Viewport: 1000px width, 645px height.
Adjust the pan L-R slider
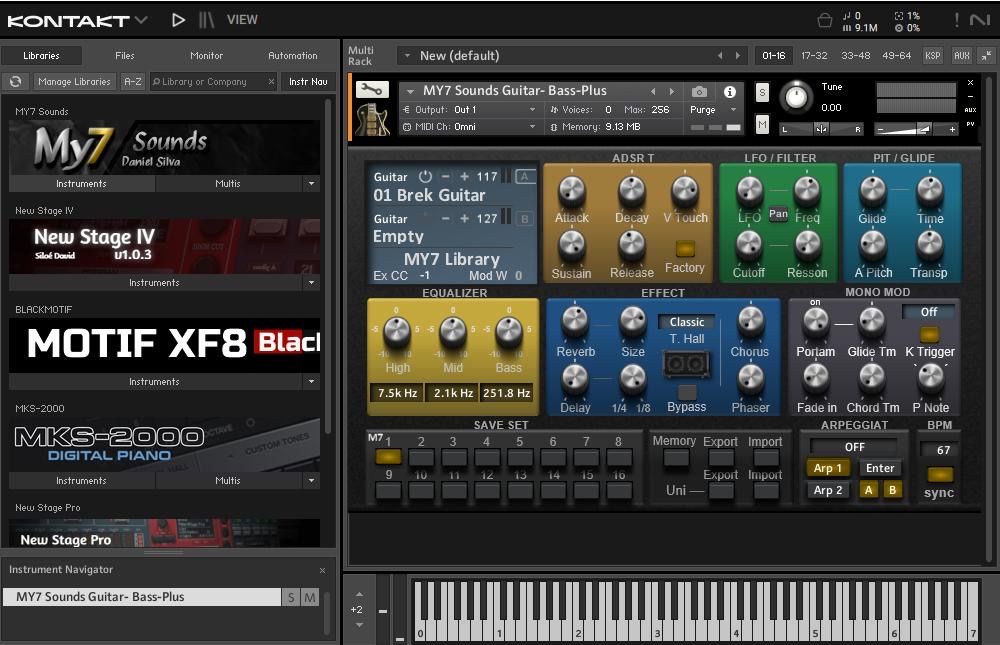(x=821, y=130)
